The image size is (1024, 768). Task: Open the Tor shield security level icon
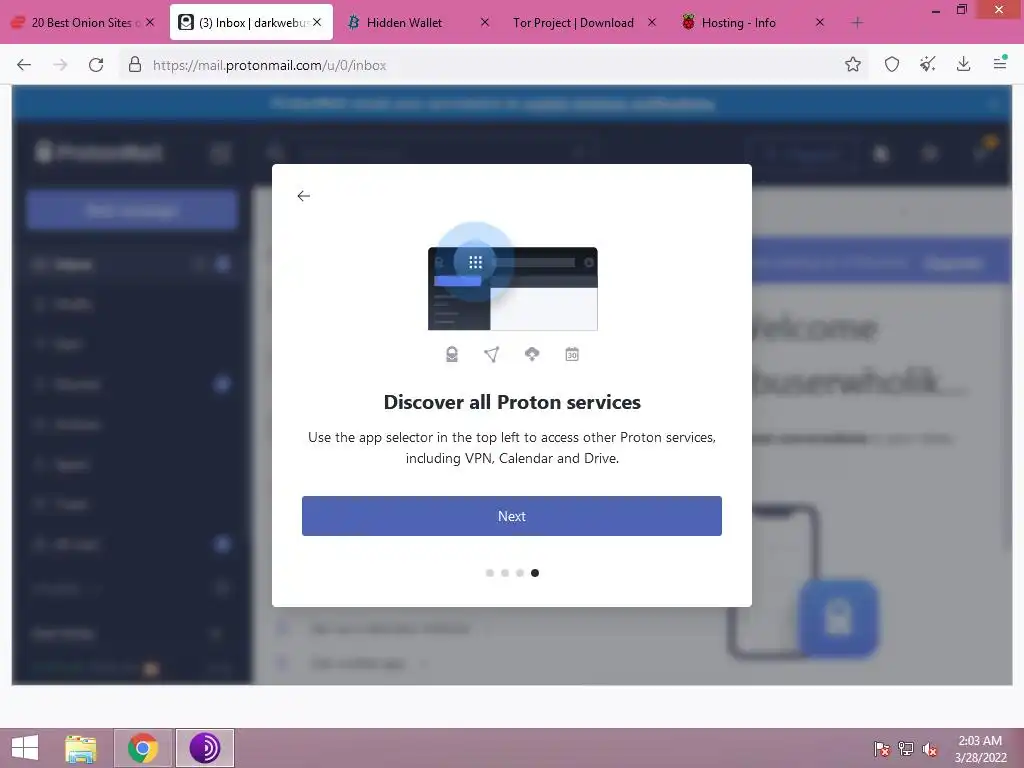point(891,64)
